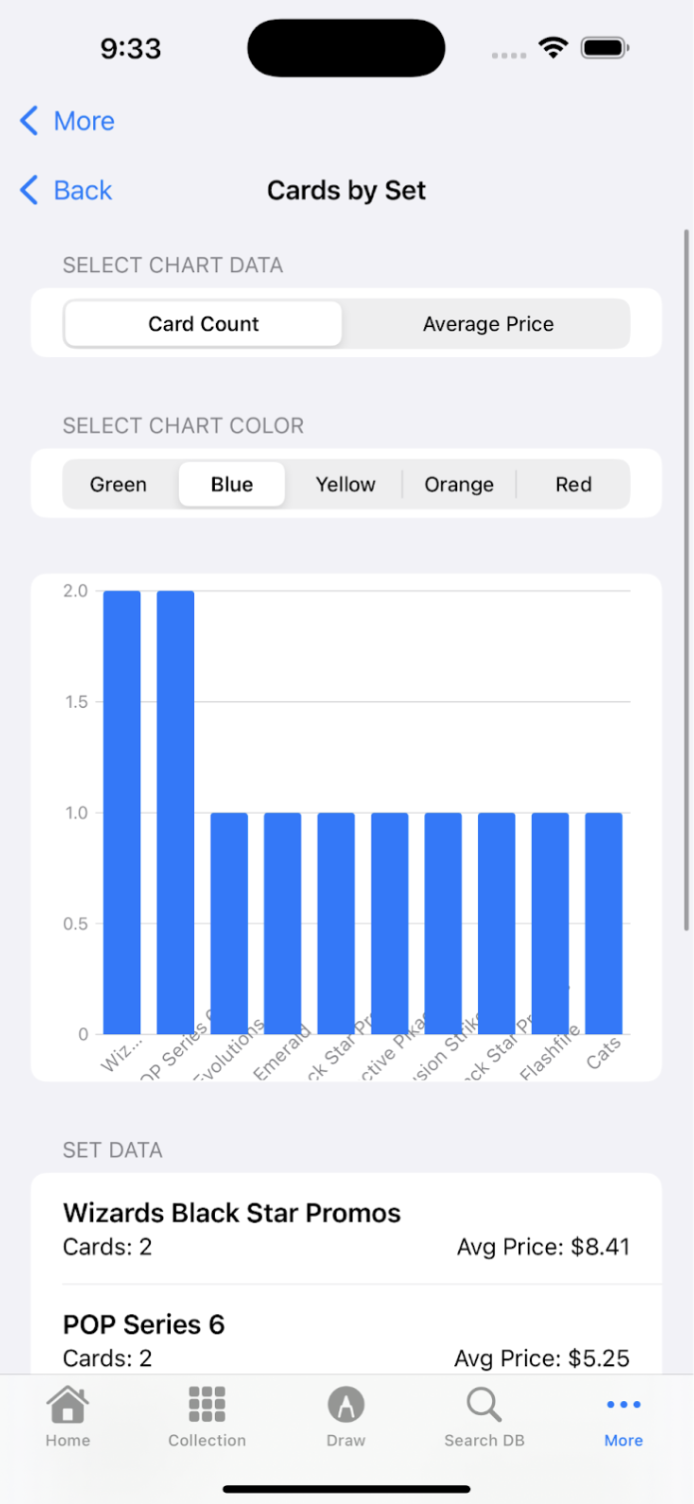Tap the blue back chevron next to More

[x=28, y=120]
